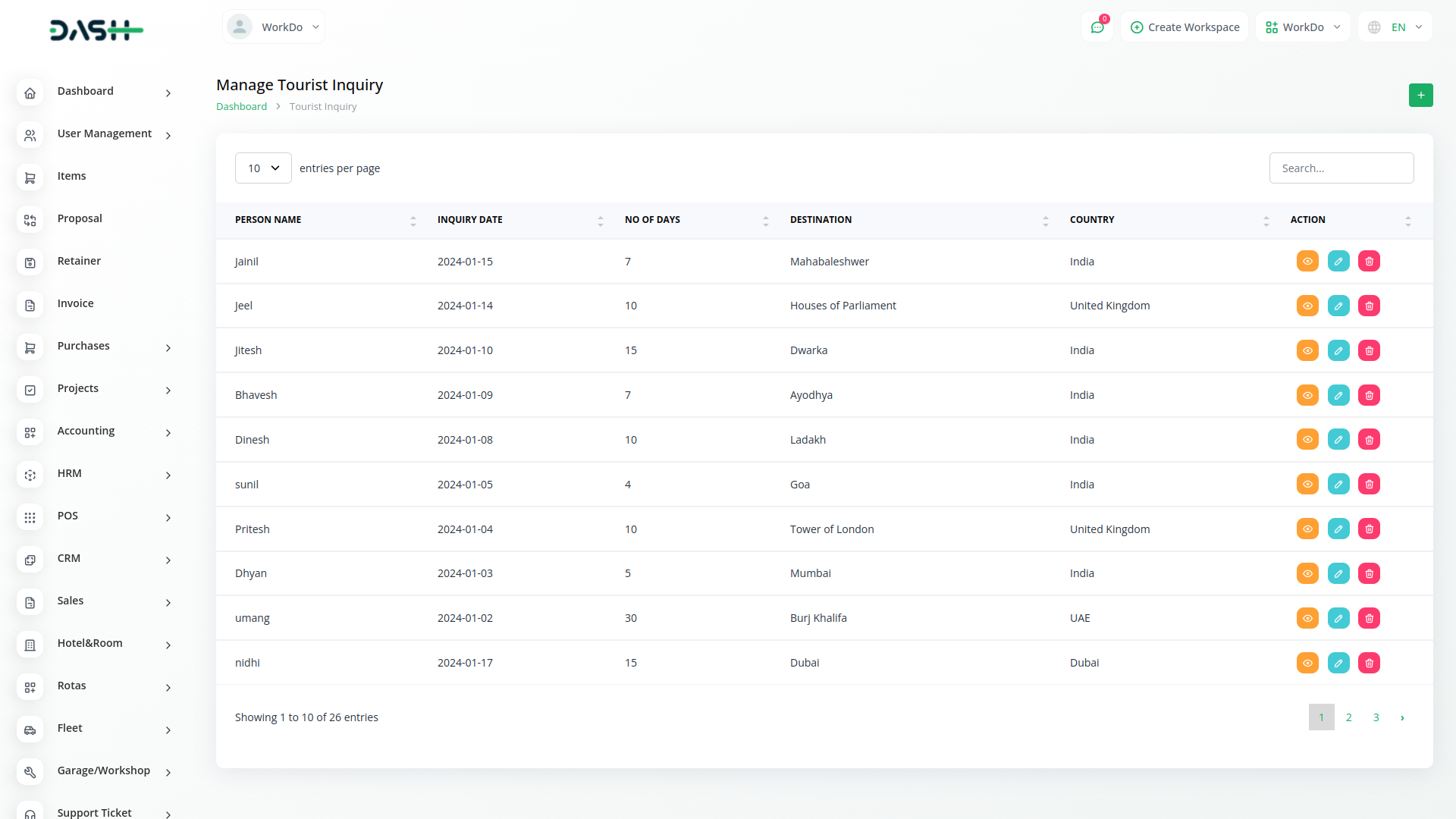This screenshot has width=1456, height=819.
Task: Delete the Dinesh Ladakh inquiry
Action: coord(1369,440)
